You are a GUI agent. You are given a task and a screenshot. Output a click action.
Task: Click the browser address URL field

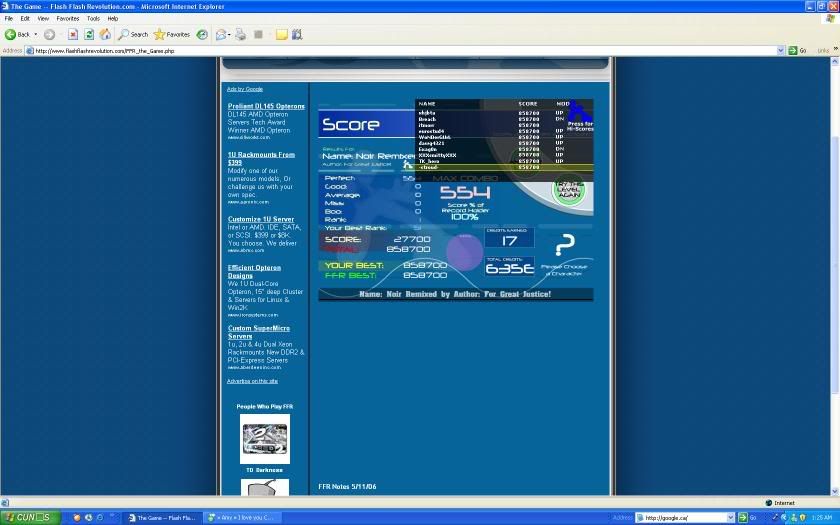pyautogui.click(x=400, y=50)
